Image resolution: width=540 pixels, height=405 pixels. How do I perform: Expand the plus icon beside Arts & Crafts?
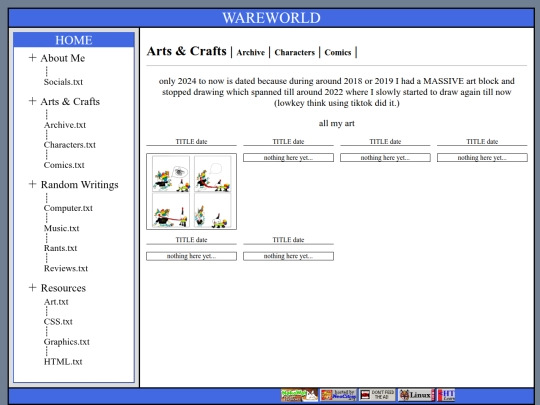coord(32,101)
